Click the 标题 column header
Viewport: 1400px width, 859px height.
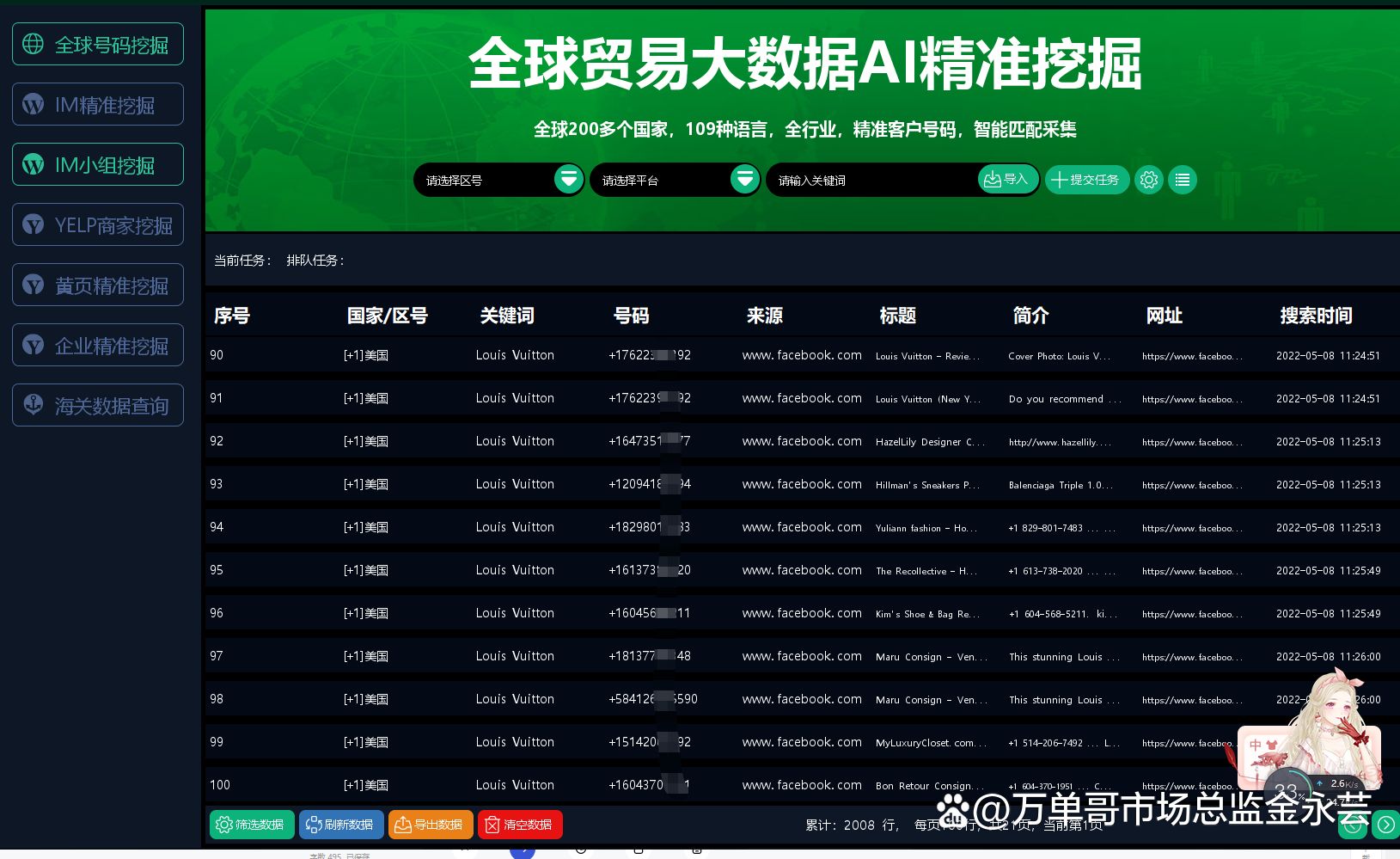point(898,316)
